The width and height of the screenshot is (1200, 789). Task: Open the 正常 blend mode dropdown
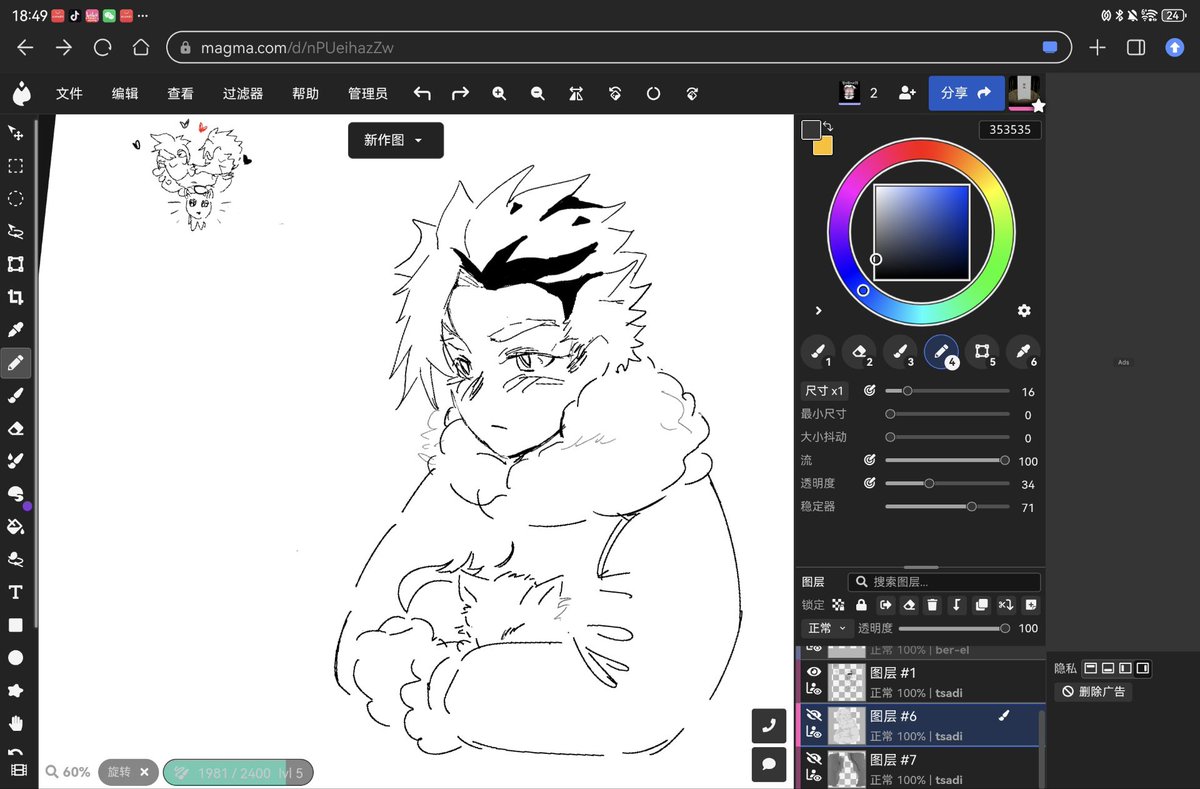(x=827, y=628)
